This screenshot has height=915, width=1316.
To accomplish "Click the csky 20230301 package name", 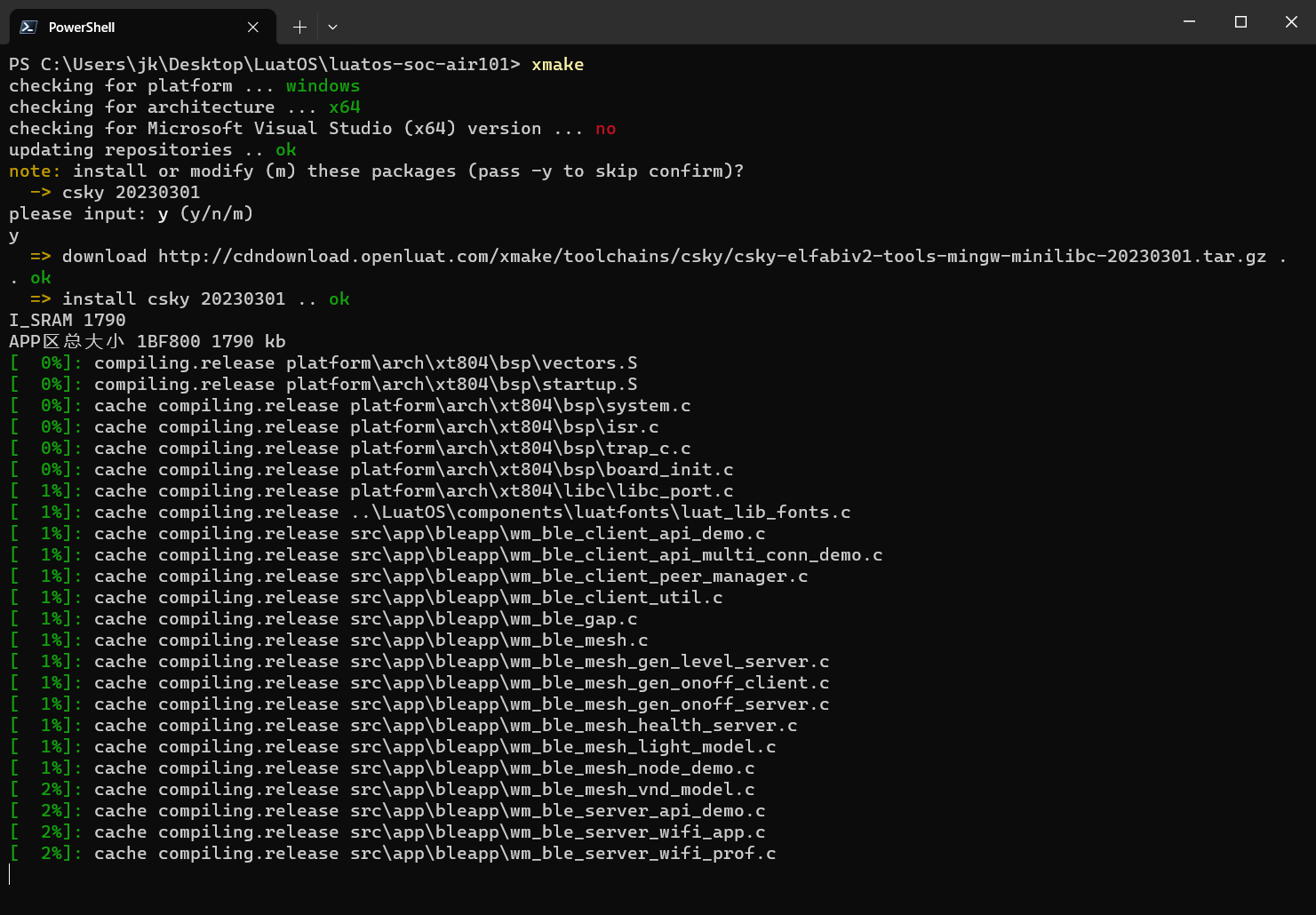I will (131, 192).
